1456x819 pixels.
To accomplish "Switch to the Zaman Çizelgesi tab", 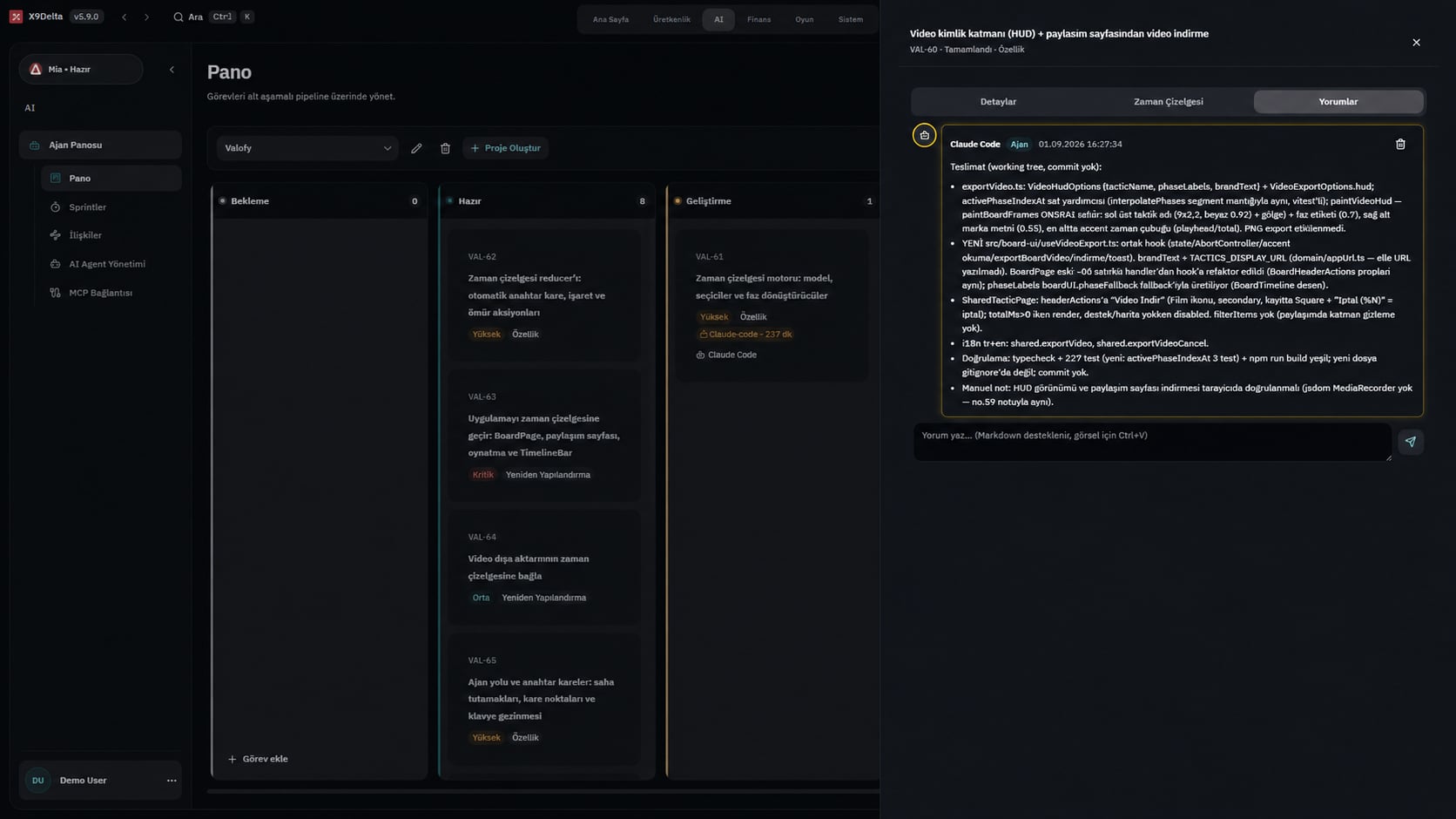I will (x=1168, y=102).
